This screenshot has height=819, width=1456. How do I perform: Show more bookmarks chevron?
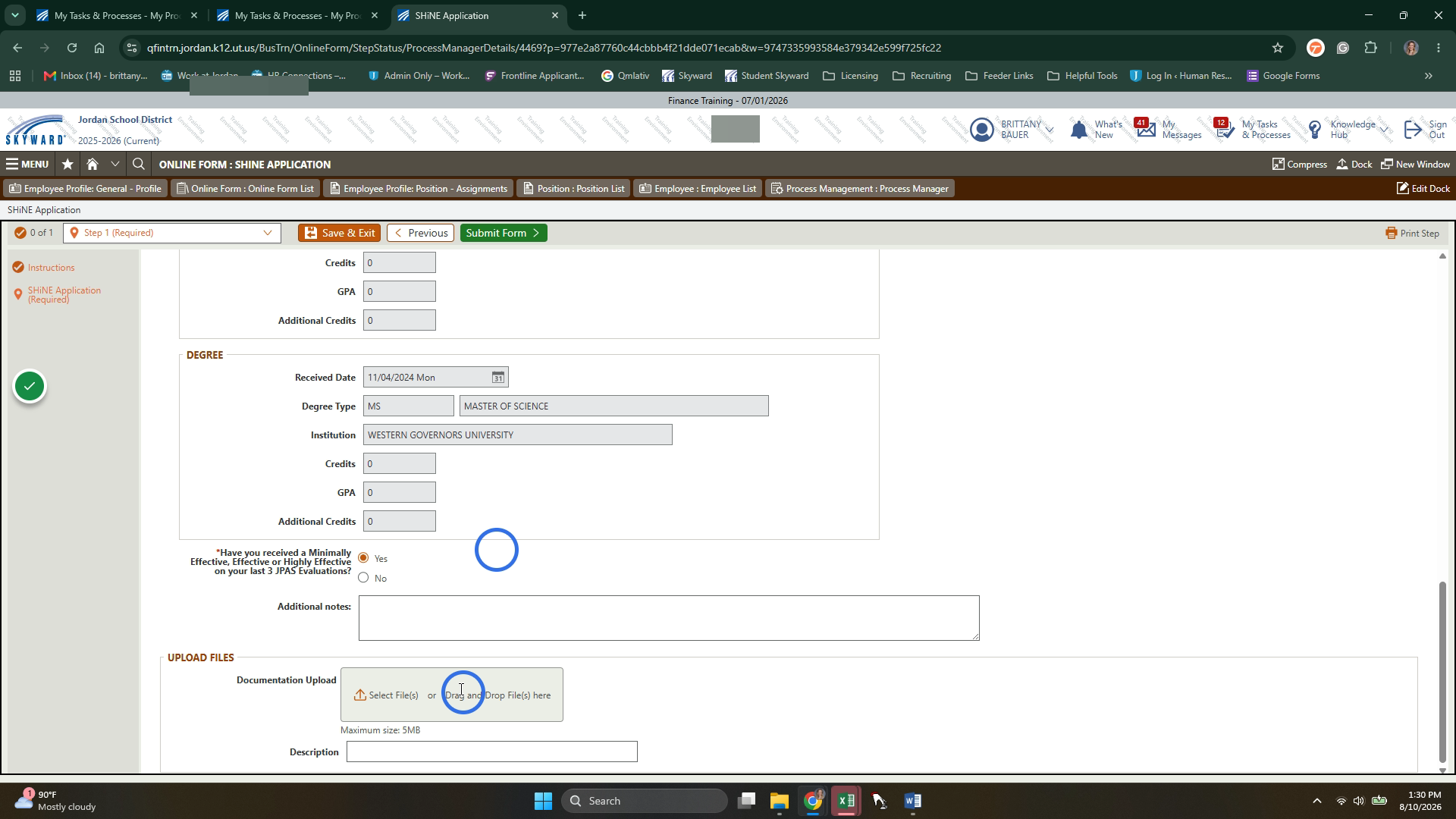1429,76
